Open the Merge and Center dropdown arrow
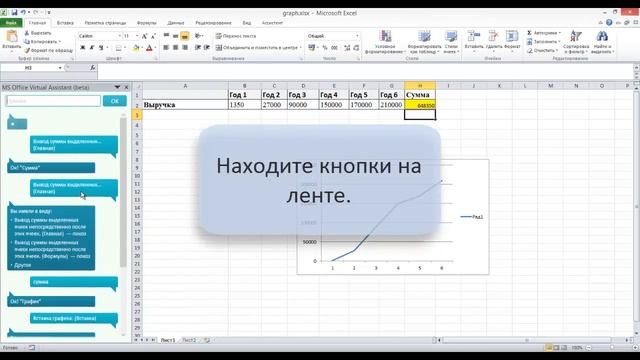 point(301,48)
